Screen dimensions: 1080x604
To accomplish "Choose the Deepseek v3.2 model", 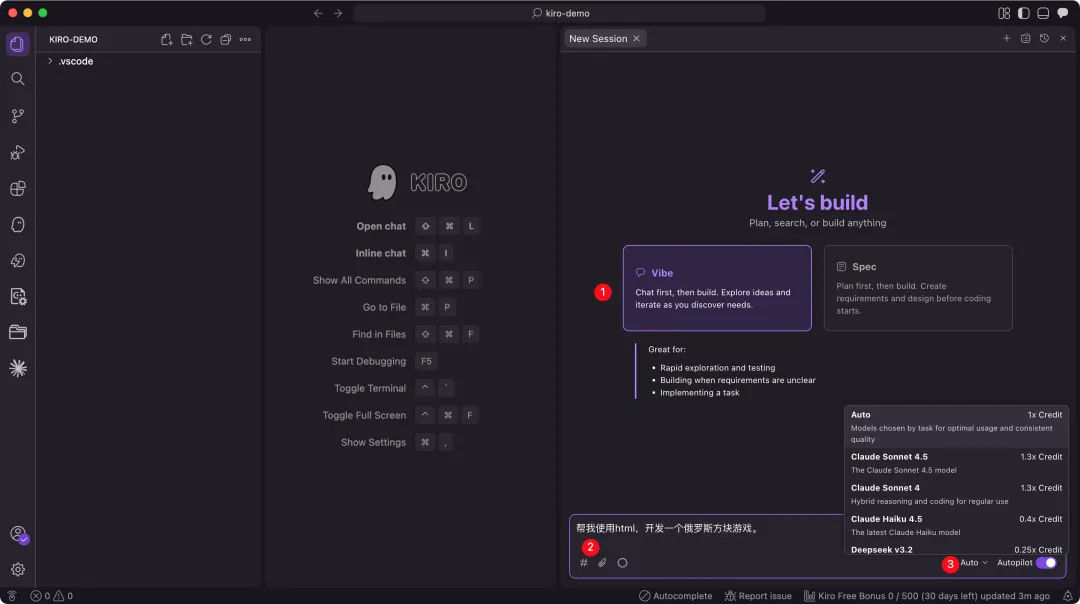I will [956, 549].
